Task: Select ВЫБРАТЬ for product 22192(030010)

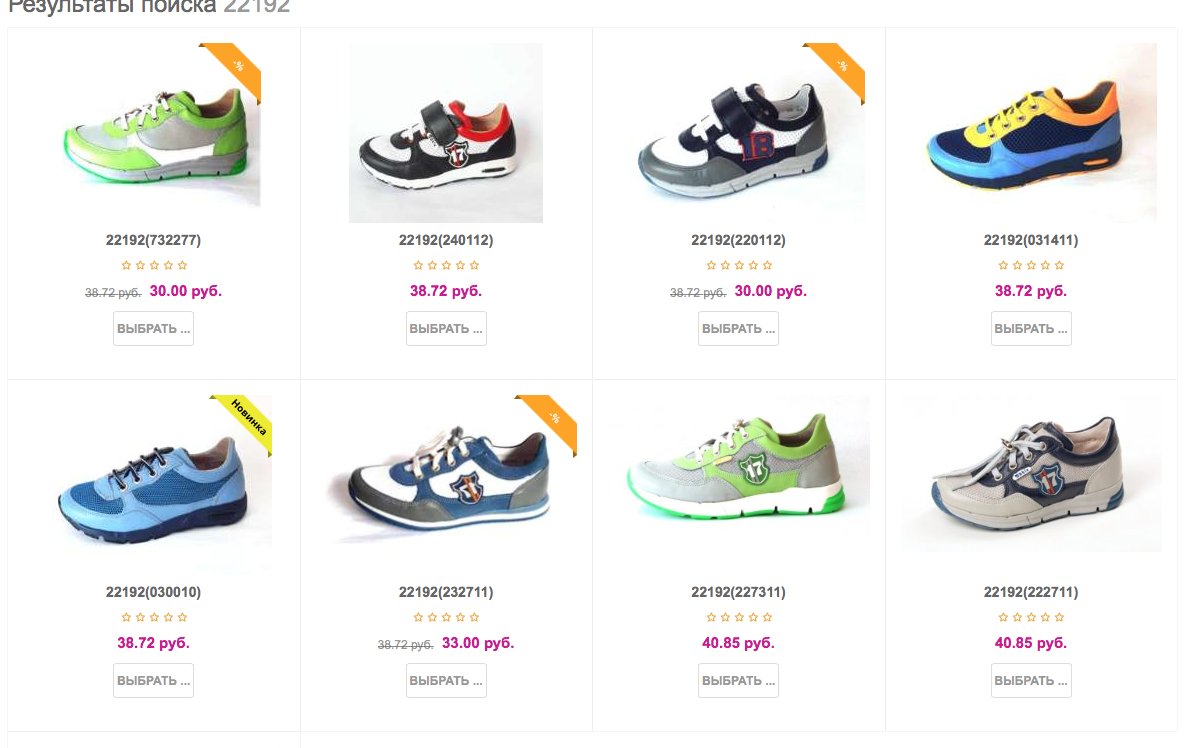Action: (x=154, y=681)
